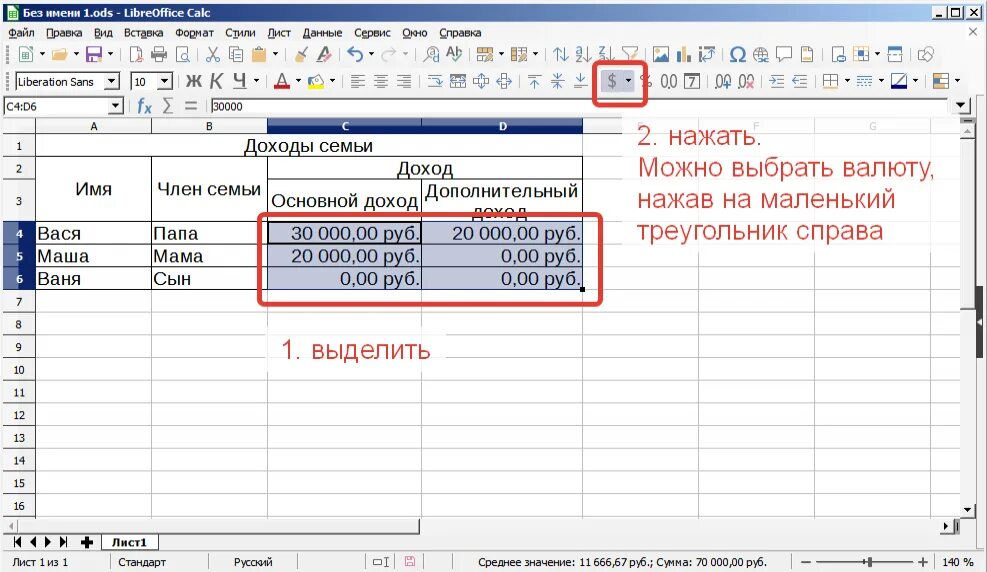The height and width of the screenshot is (572, 987).
Task: Expand Name Box C4:D6 dropdown
Action: (115, 106)
